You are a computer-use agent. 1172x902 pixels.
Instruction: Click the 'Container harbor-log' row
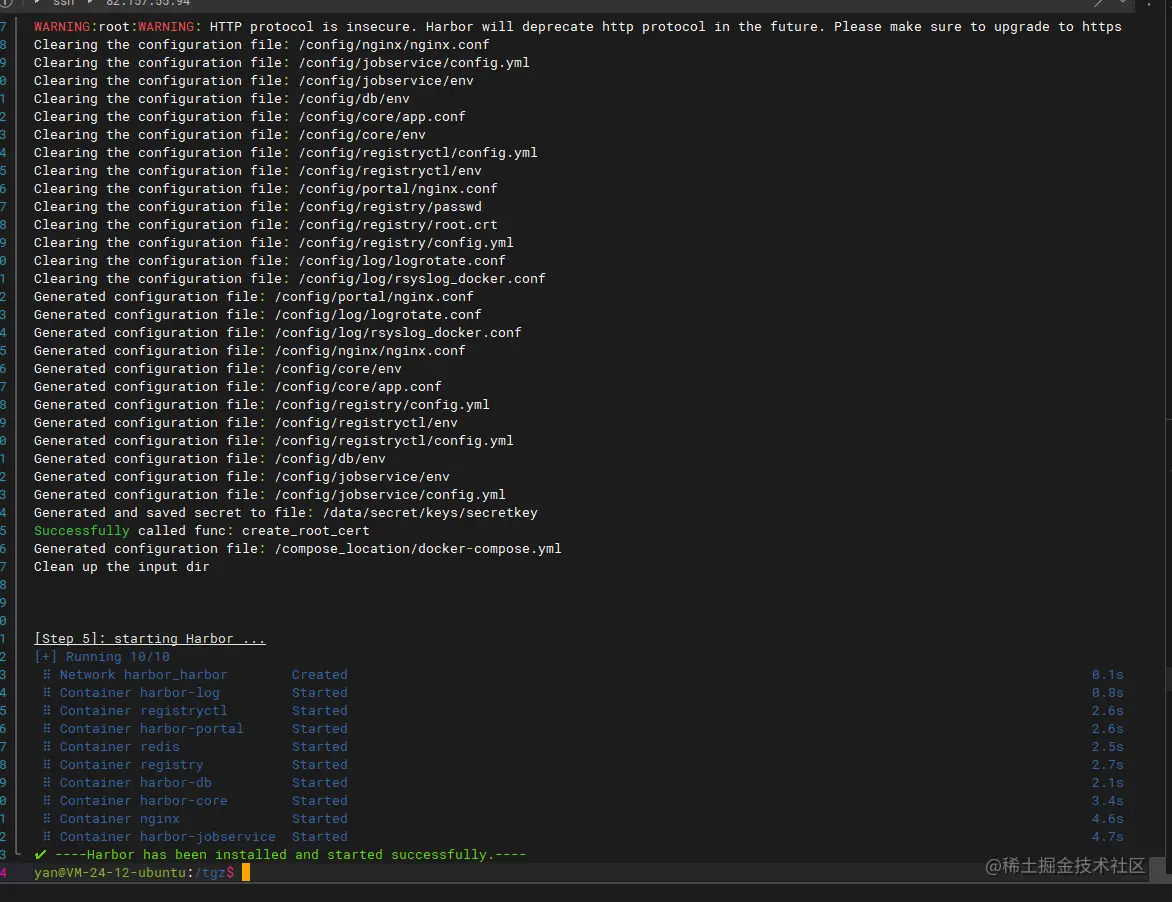(582, 693)
